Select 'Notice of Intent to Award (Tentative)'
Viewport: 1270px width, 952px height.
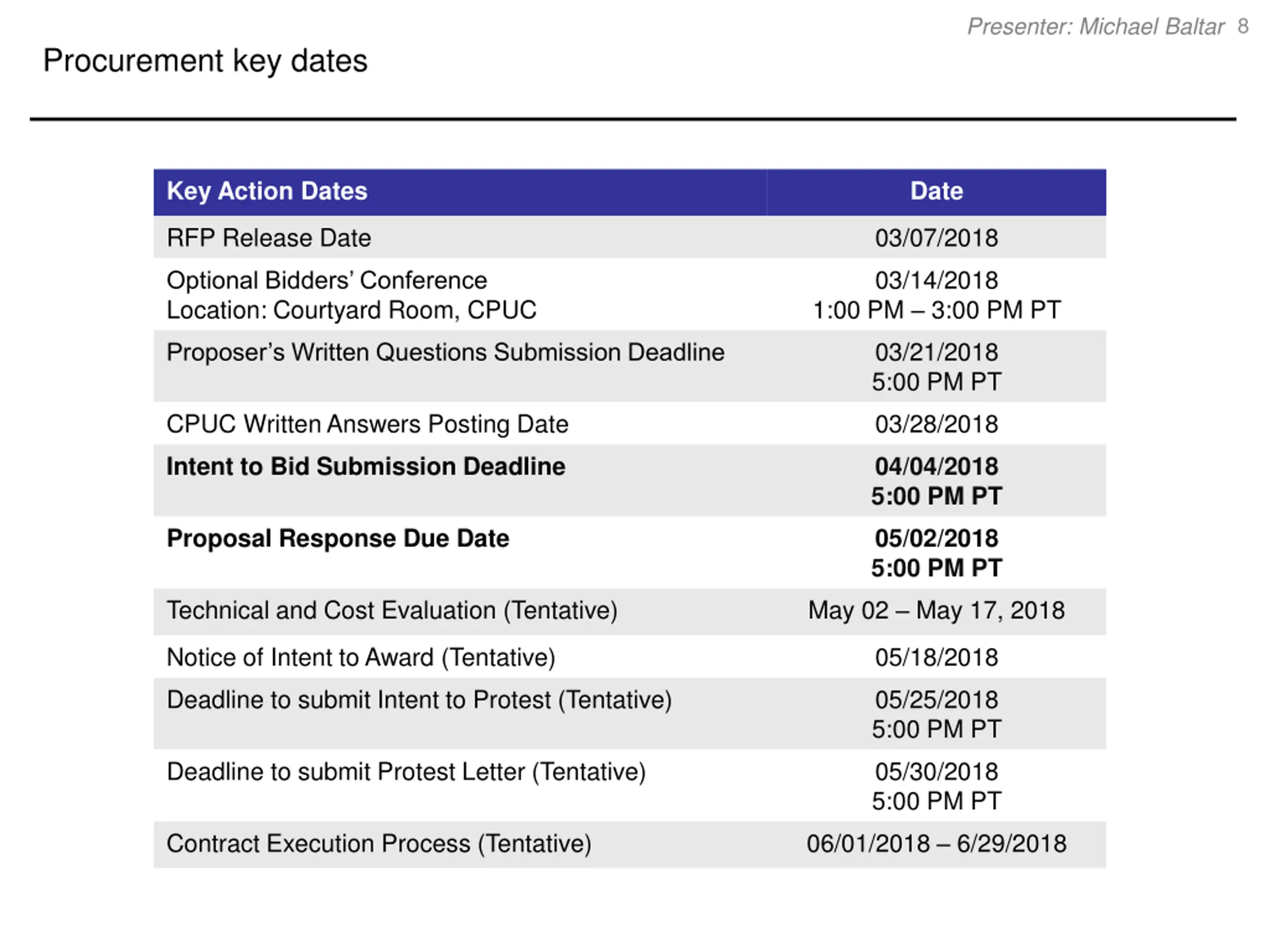361,657
